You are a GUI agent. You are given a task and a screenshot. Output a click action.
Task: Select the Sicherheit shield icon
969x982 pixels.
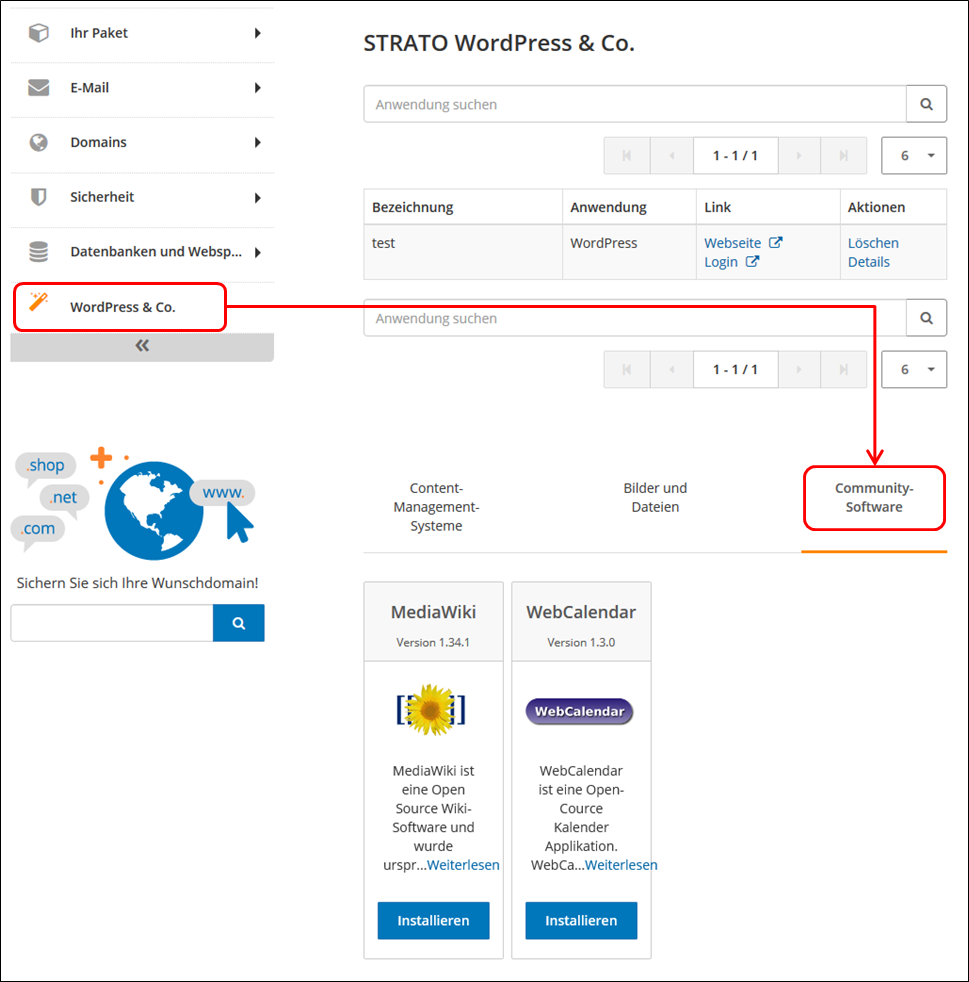[x=38, y=197]
